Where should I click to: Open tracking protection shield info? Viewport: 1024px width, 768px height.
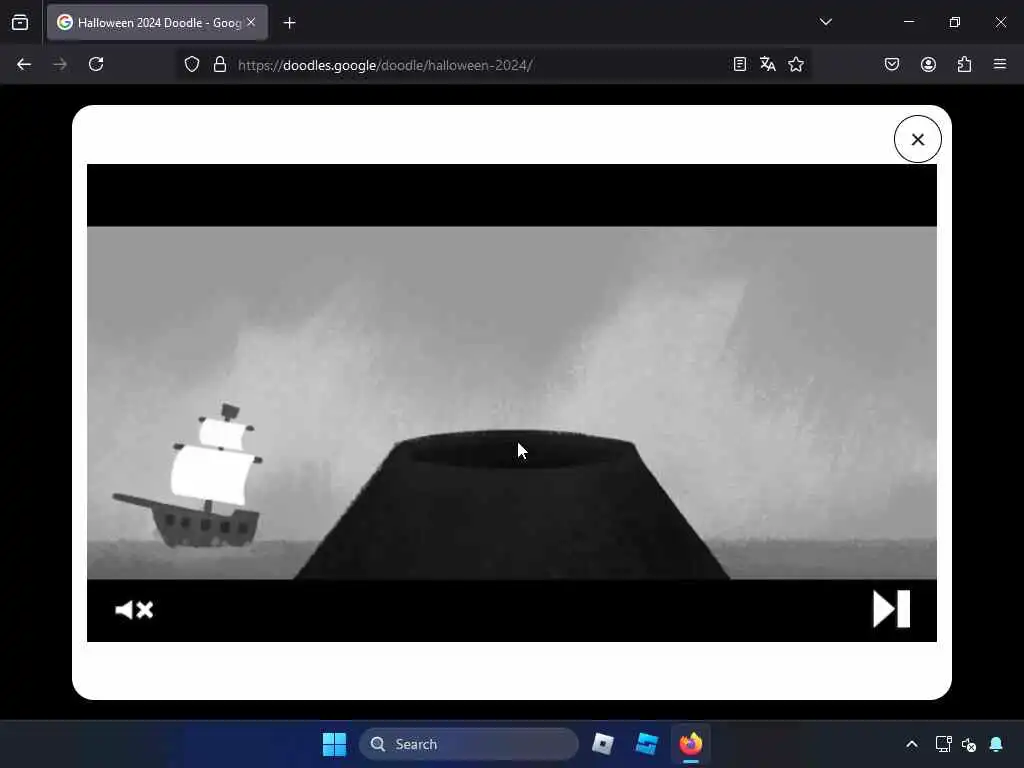(x=191, y=64)
